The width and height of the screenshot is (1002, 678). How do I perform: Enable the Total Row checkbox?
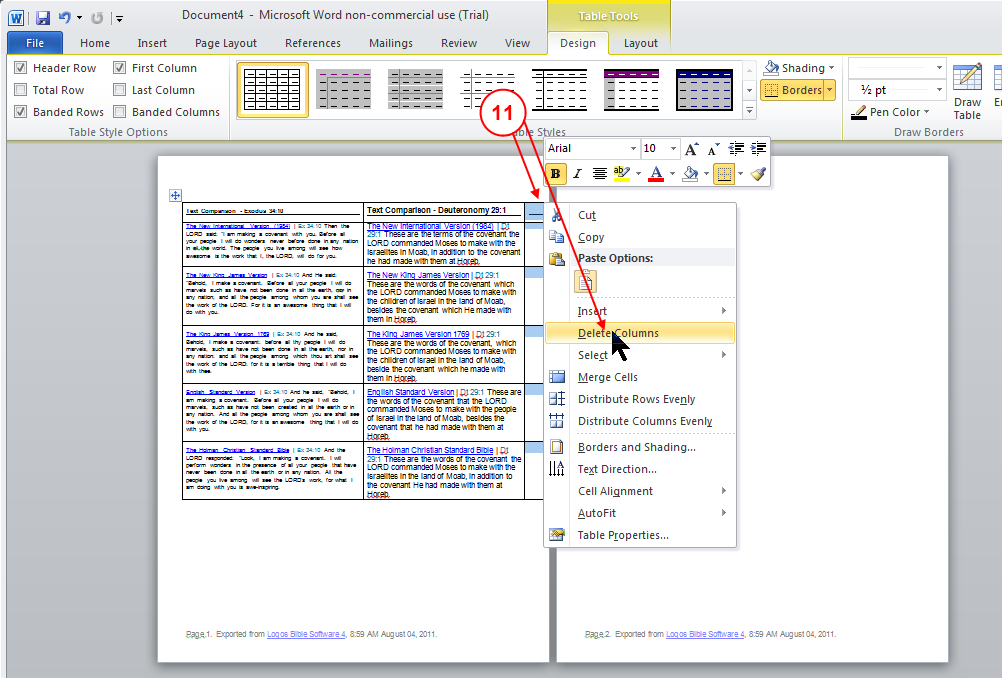[20, 89]
